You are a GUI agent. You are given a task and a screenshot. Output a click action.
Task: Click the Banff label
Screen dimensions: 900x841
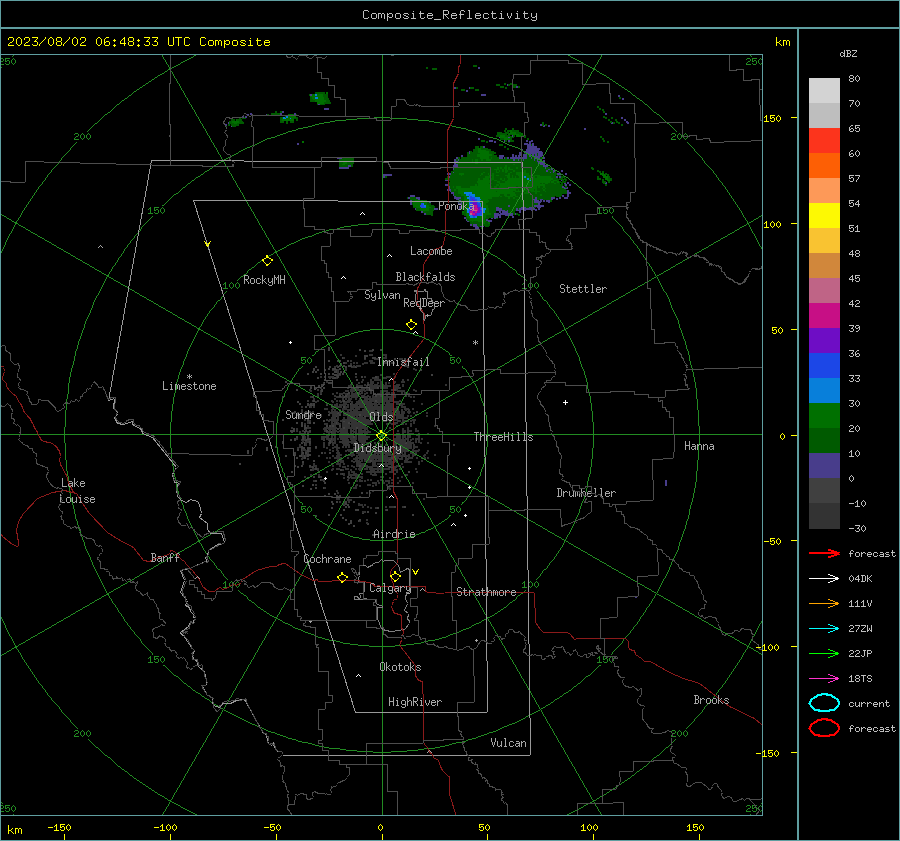pos(165,558)
